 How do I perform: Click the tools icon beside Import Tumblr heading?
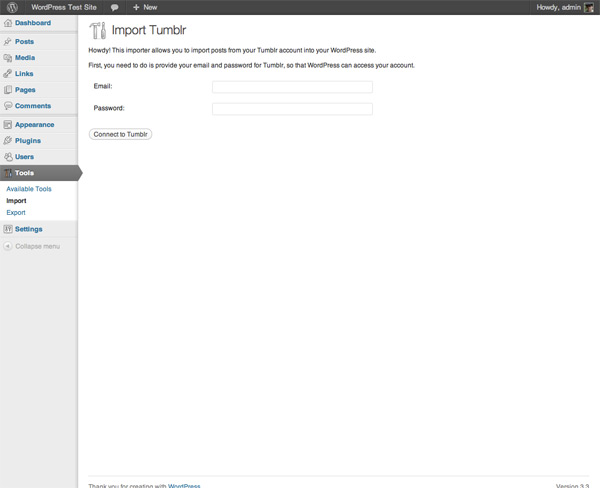tap(98, 30)
